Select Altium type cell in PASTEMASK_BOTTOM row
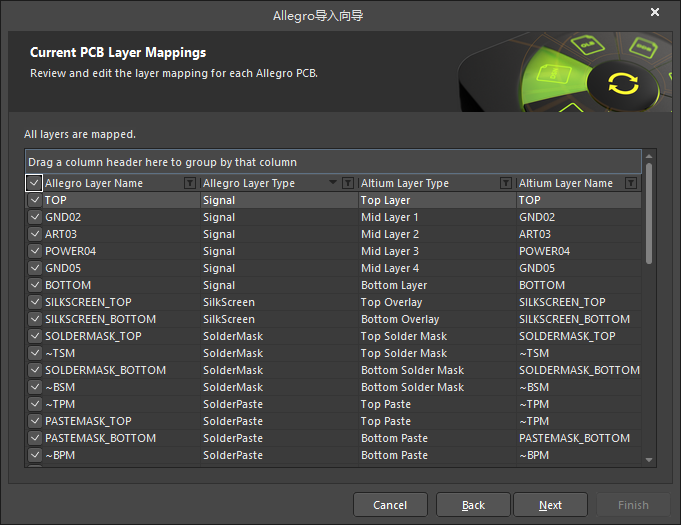 437,438
